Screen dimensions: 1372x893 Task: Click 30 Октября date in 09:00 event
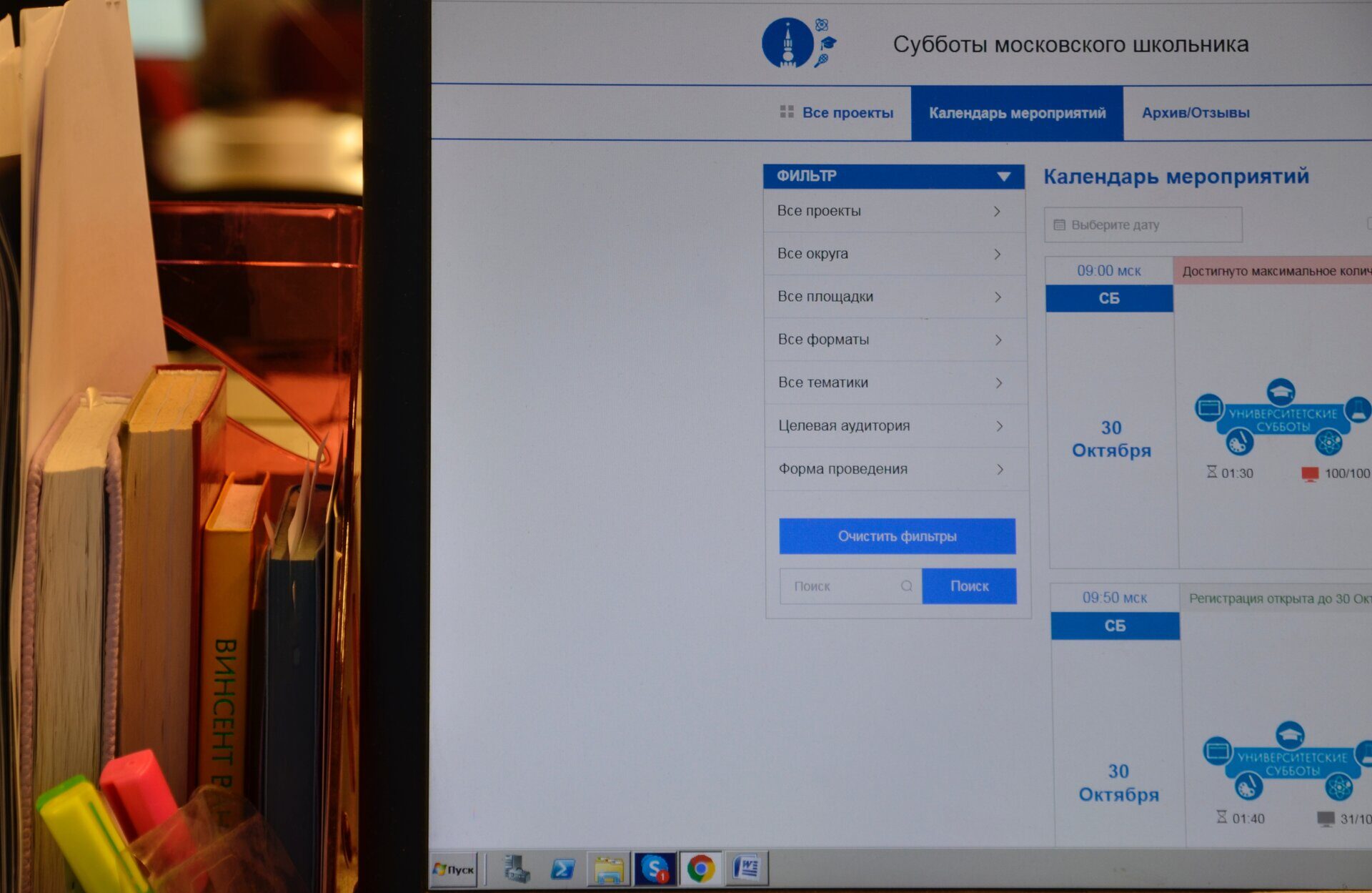(x=1111, y=439)
